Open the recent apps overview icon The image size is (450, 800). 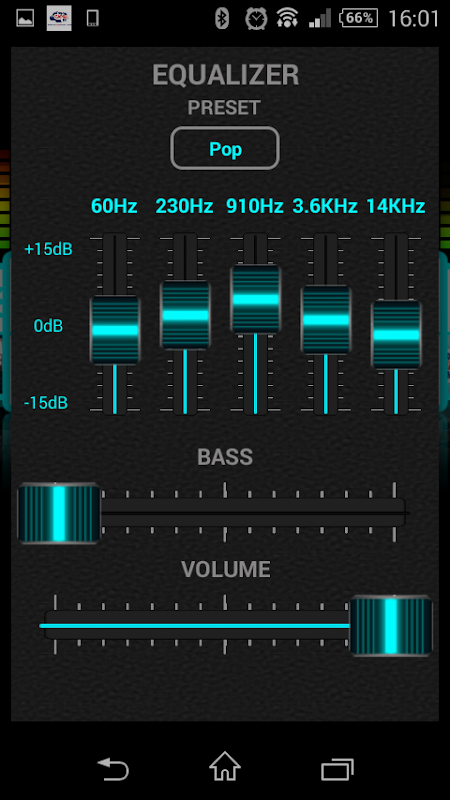pyautogui.click(x=337, y=769)
